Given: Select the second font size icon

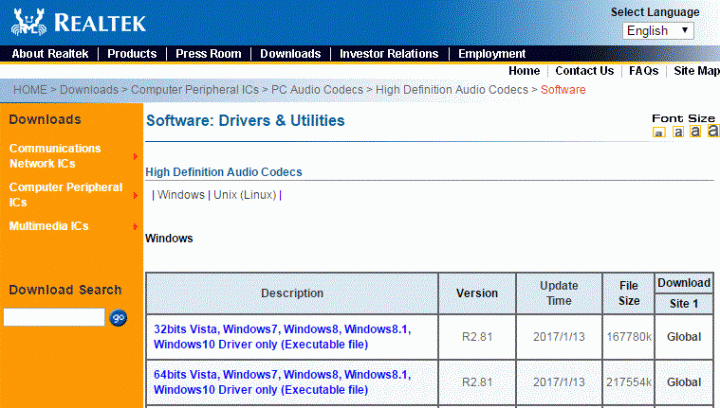Looking at the screenshot, I should coord(678,132).
